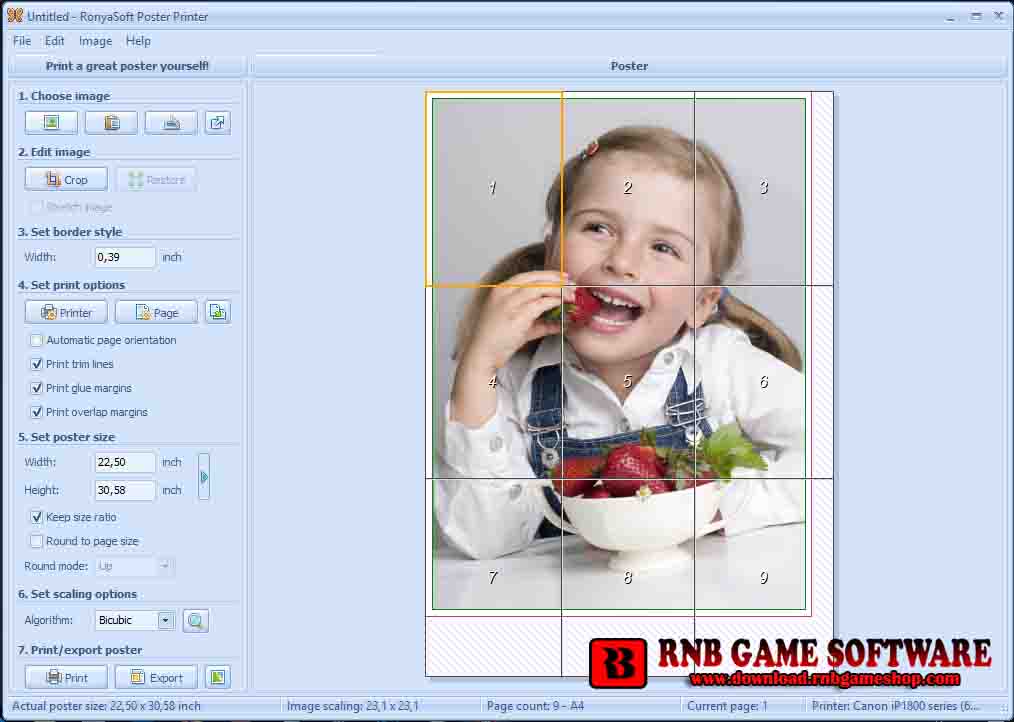The width and height of the screenshot is (1014, 722).
Task: Open Page setup
Action: pos(156,312)
